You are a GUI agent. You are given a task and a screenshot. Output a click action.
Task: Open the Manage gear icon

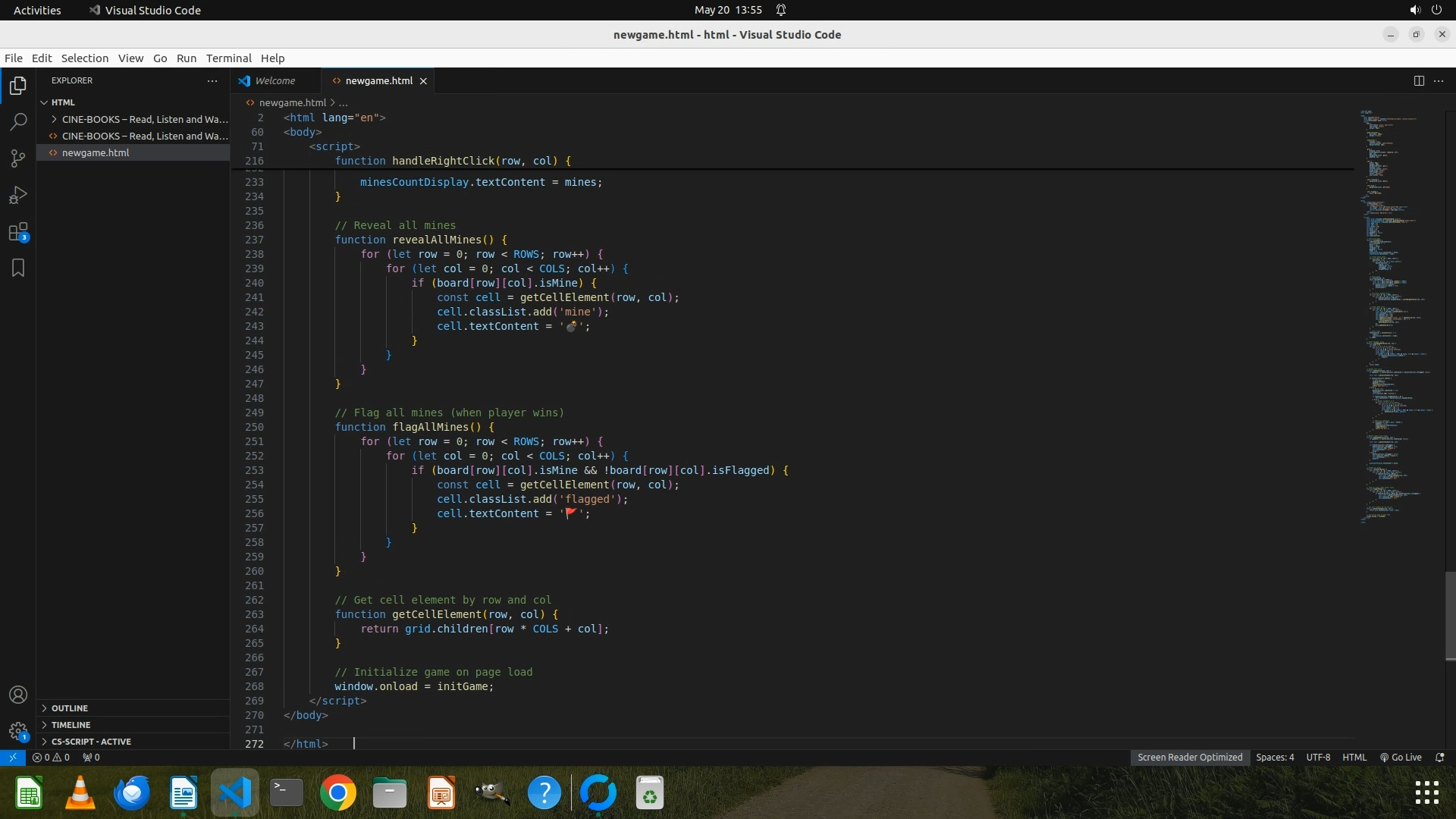(x=18, y=732)
